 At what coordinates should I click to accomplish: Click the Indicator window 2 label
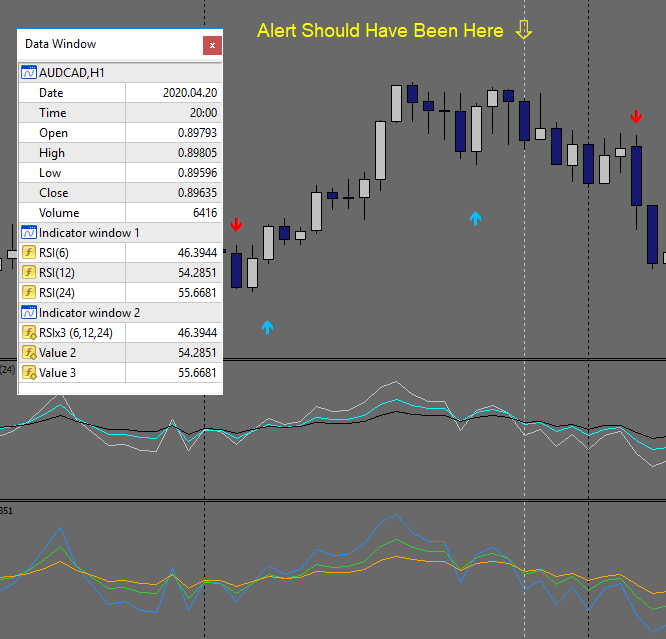point(89,313)
